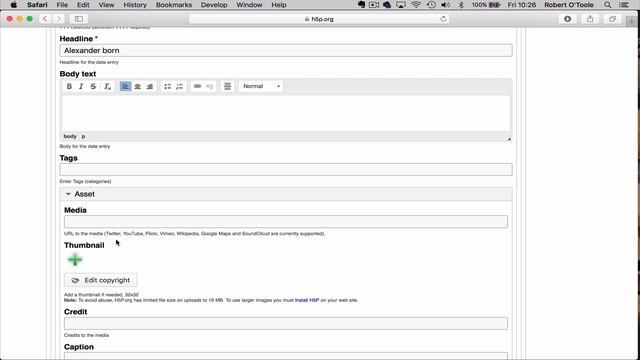Show Safari downloads
The width and height of the screenshot is (640, 360).
point(567,19)
